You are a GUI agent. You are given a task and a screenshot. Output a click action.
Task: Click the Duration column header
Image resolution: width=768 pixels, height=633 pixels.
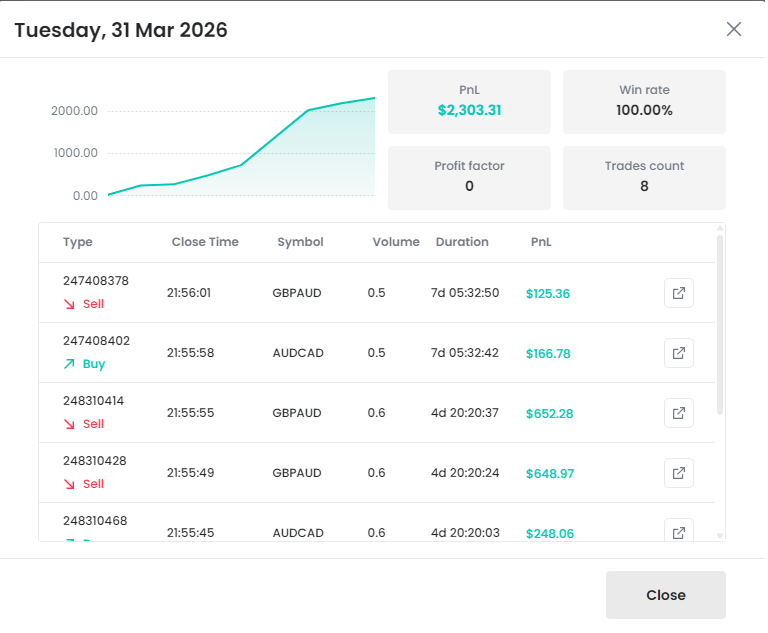(x=462, y=242)
